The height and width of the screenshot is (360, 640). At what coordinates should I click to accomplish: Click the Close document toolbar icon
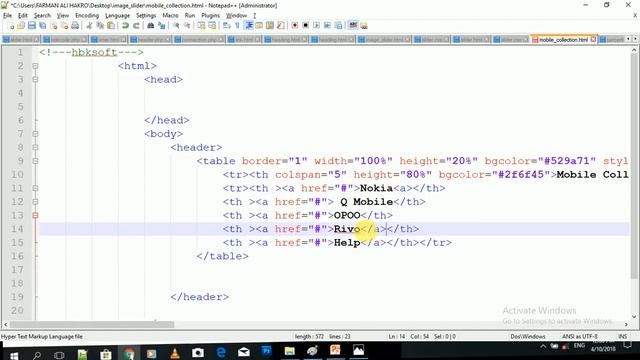[53, 26]
